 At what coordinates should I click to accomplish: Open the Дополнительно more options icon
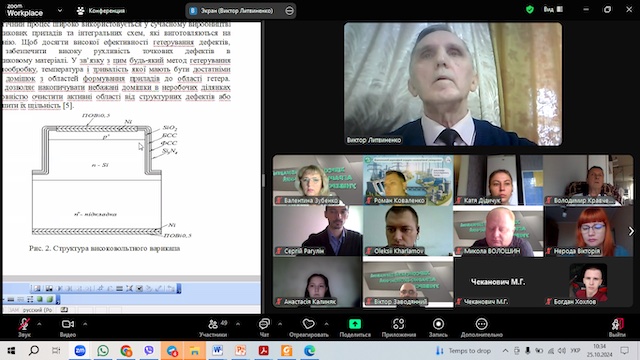[x=482, y=324]
